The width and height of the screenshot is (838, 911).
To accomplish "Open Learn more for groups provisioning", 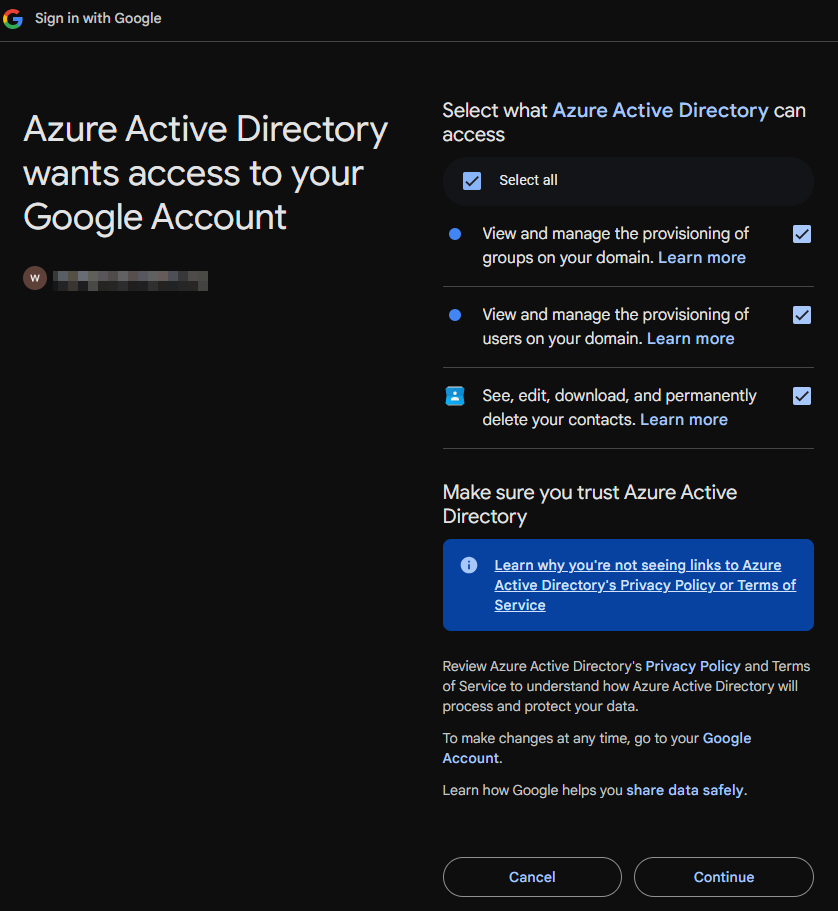I will (701, 258).
